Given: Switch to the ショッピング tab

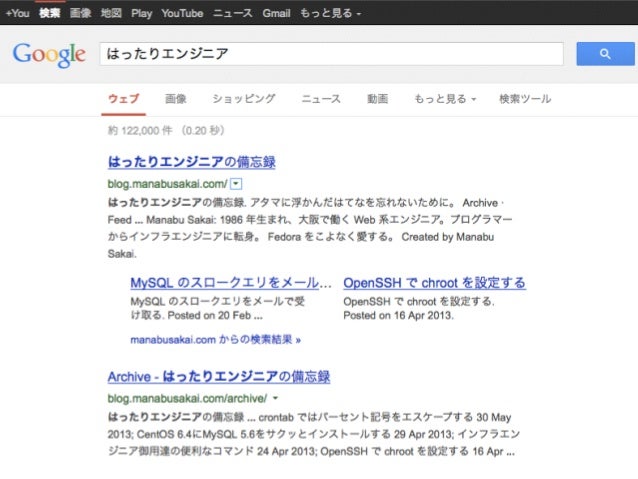Looking at the screenshot, I should click(x=244, y=99).
